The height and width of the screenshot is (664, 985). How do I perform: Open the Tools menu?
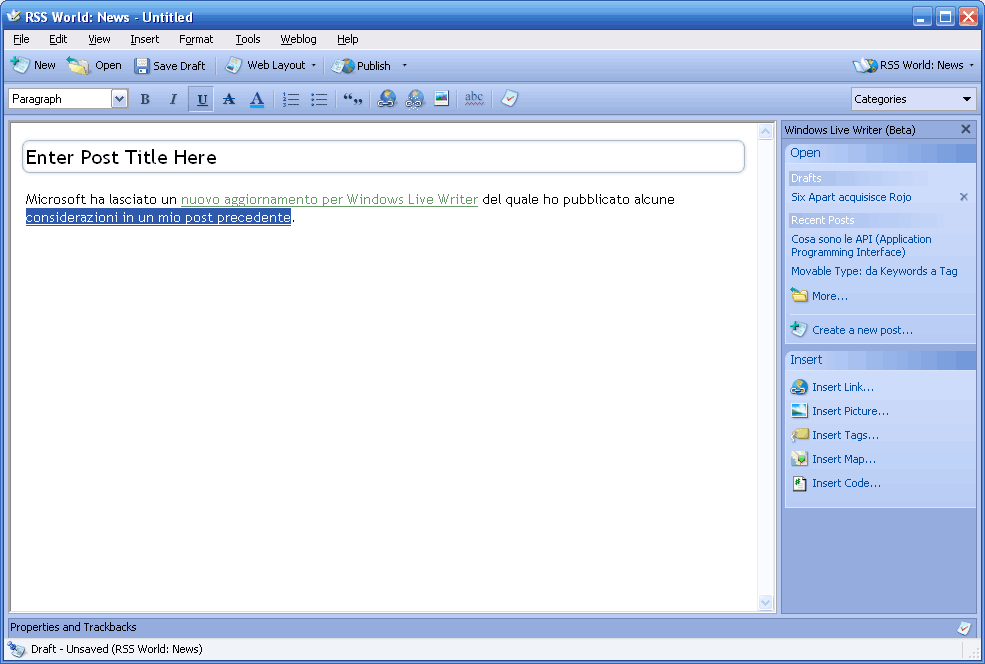(x=248, y=39)
